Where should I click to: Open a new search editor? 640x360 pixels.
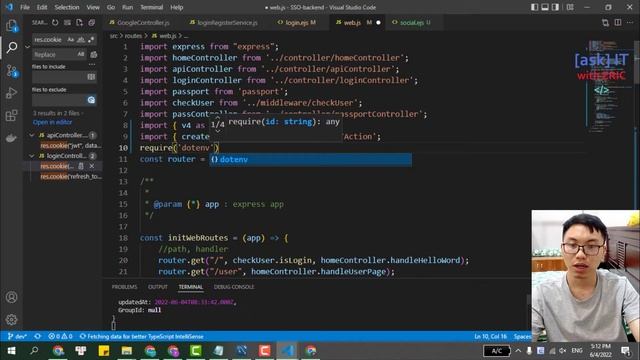coord(80,23)
